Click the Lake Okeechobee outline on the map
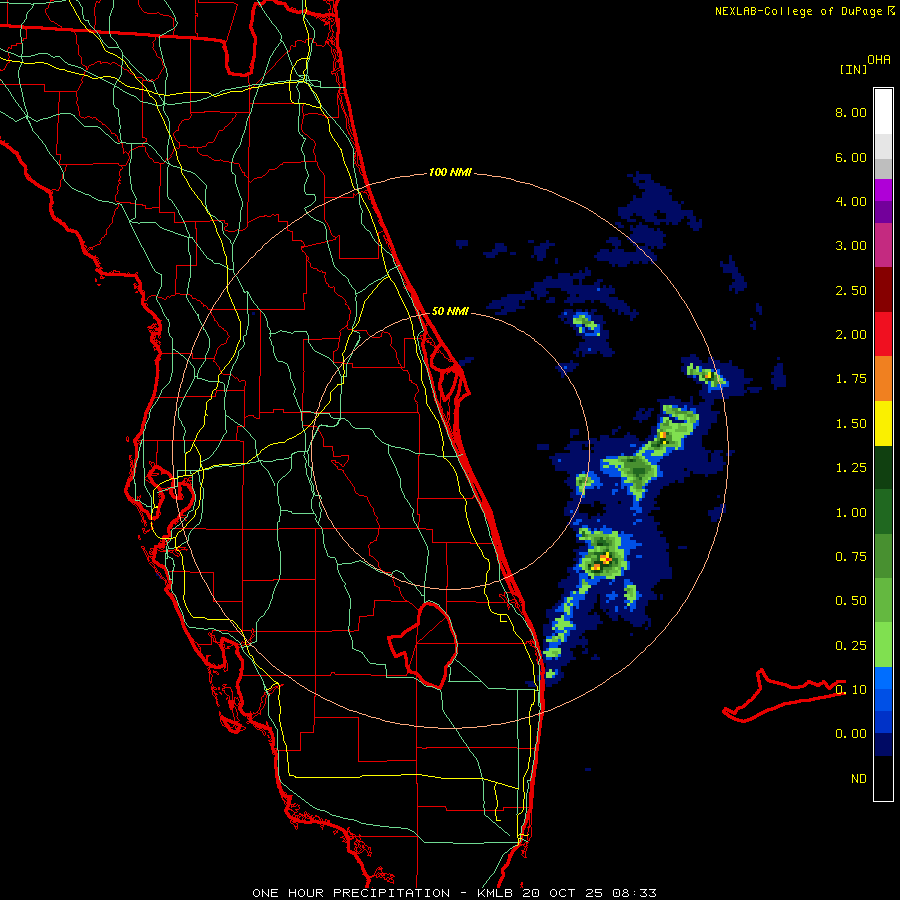Screen dimensions: 900x900 [x=423, y=644]
